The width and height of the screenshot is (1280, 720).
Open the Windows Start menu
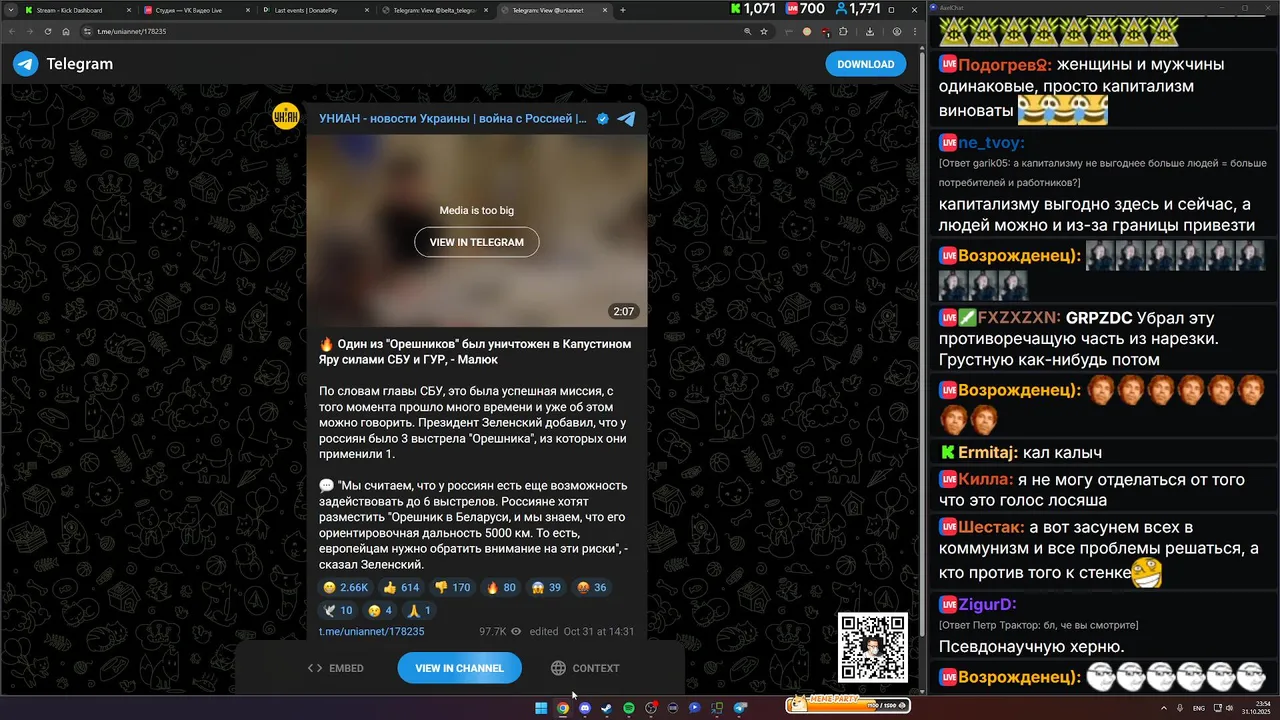pos(541,708)
